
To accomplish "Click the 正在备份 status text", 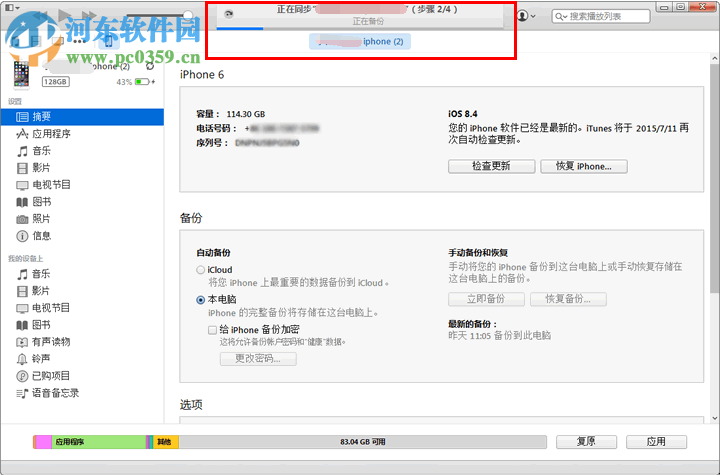I will click(368, 22).
